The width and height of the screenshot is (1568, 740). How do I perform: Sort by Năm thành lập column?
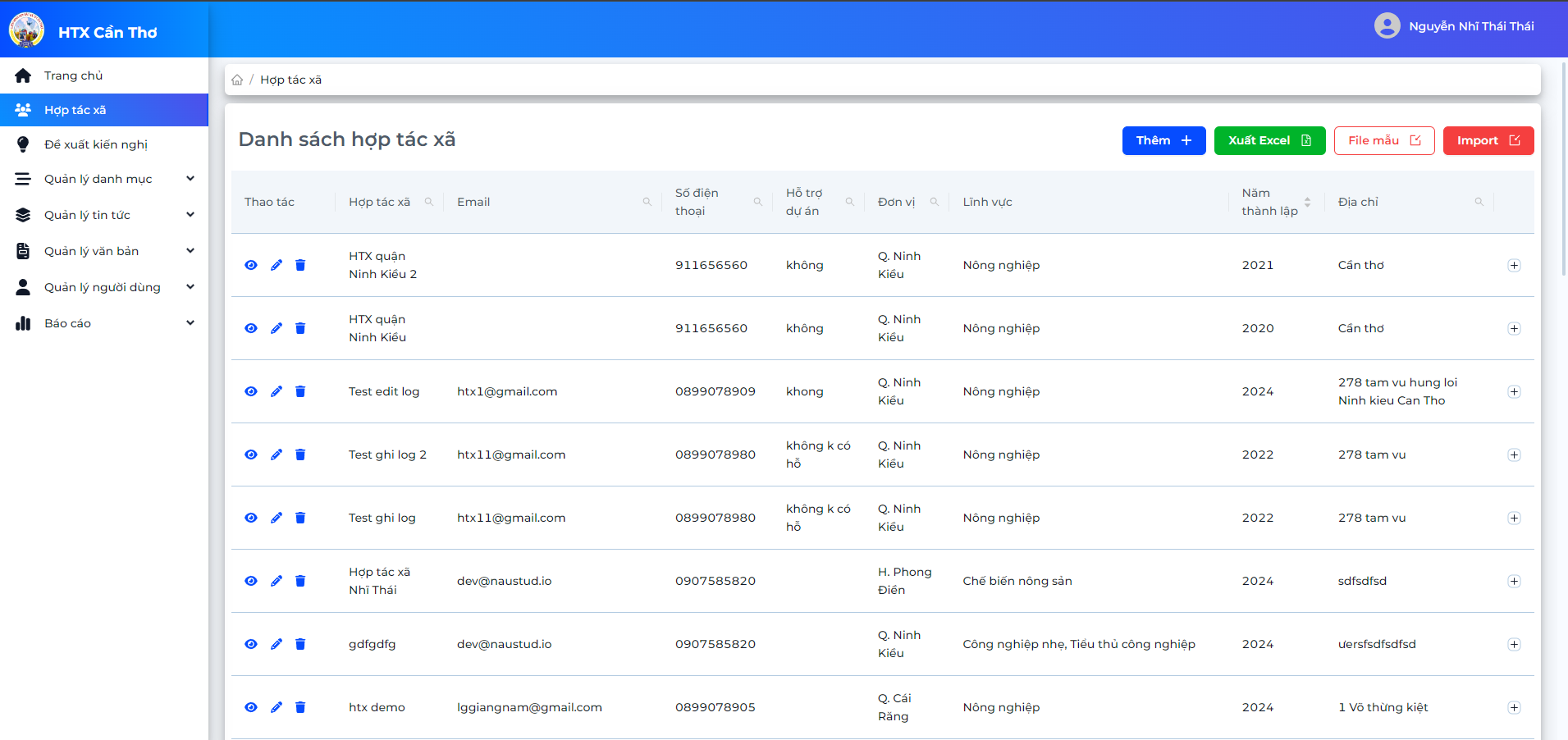pyautogui.click(x=1307, y=202)
